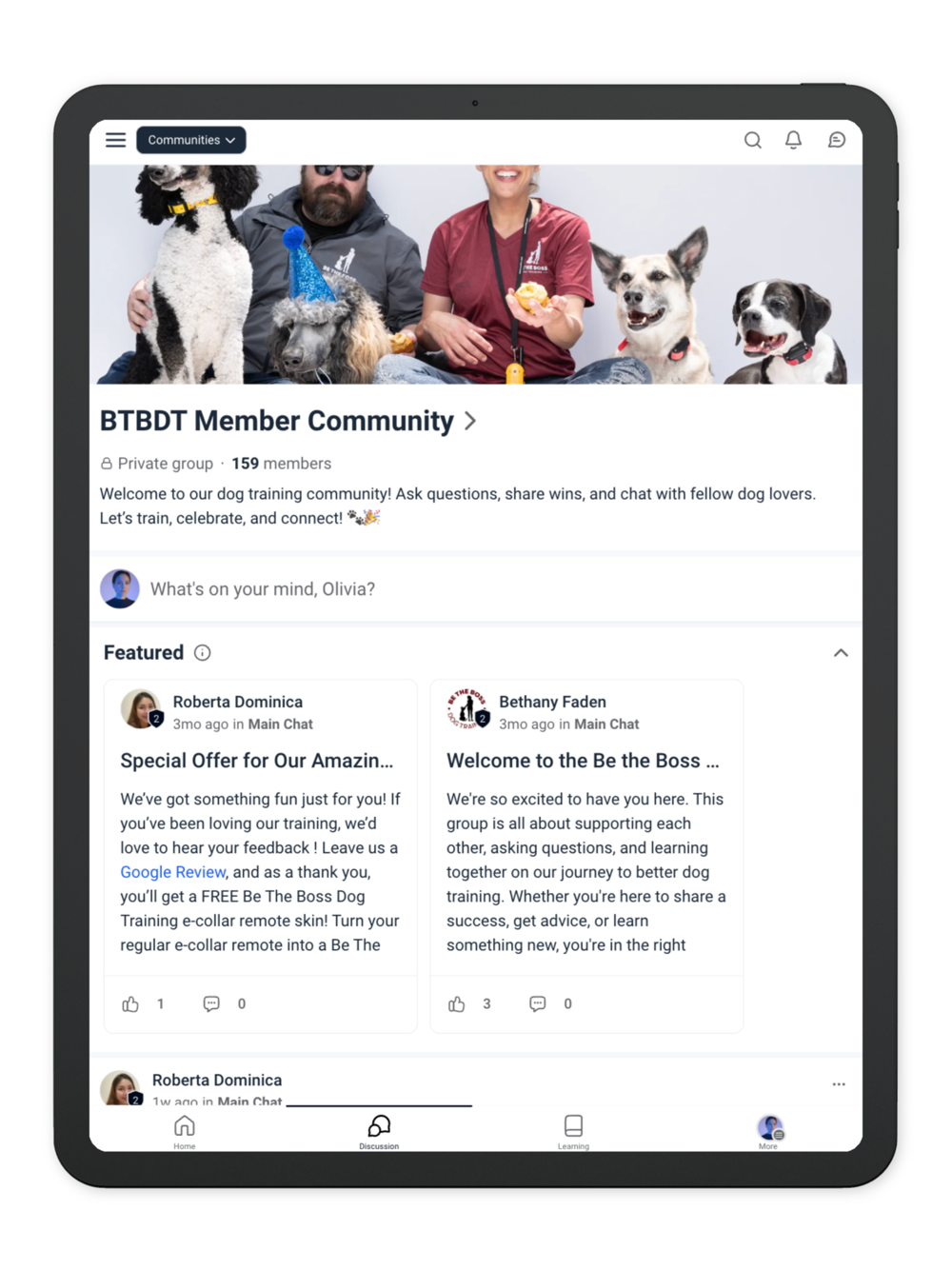Click the search magnifier icon
This screenshot has width=952, height=1270.
(752, 140)
